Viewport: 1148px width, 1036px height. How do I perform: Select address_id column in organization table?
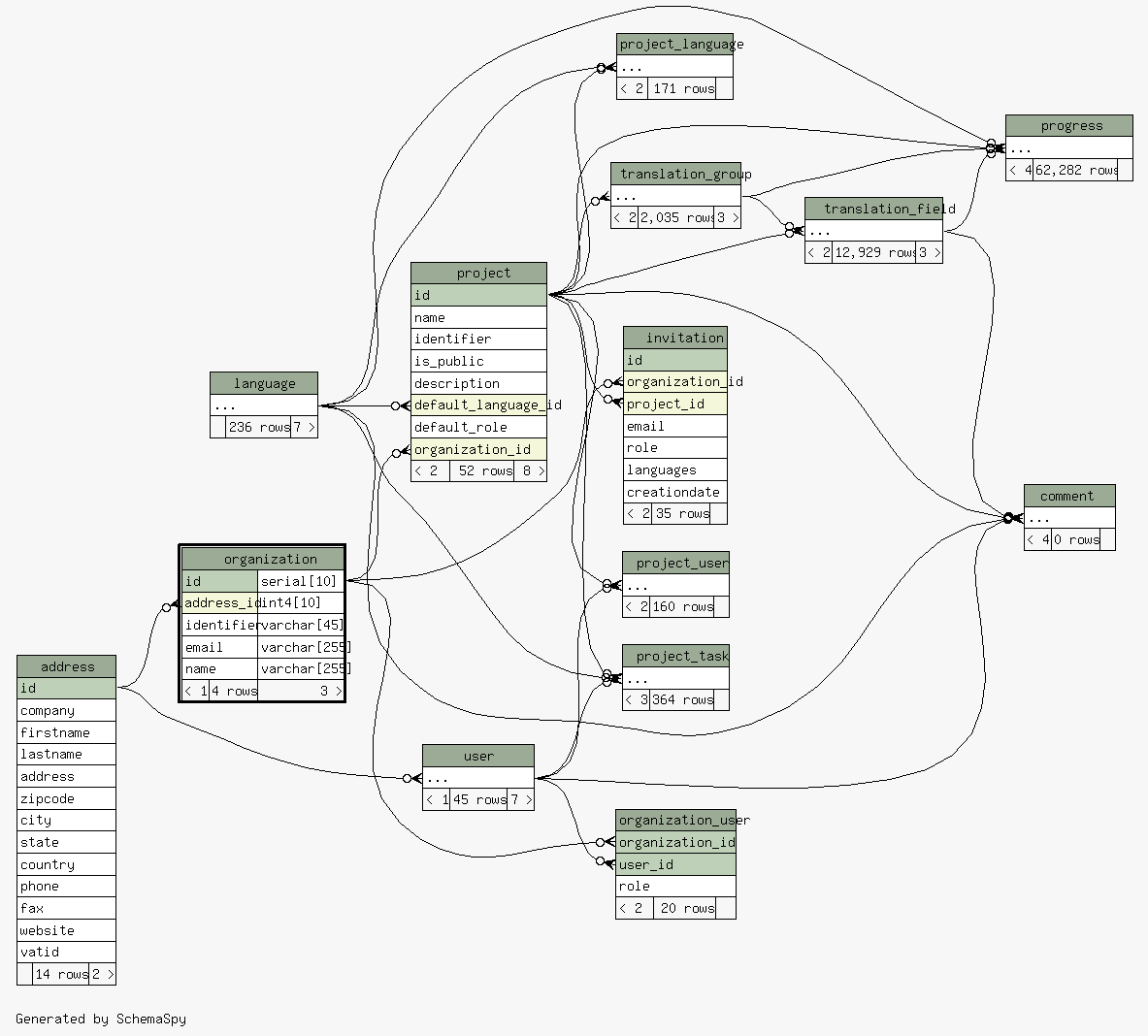coord(219,602)
